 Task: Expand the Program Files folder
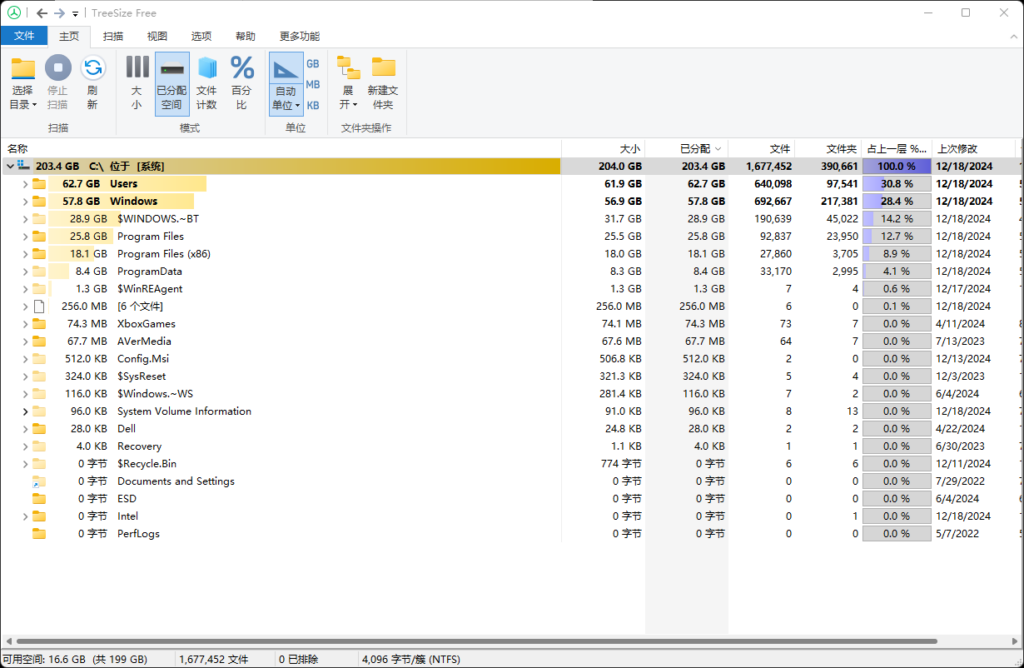25,236
